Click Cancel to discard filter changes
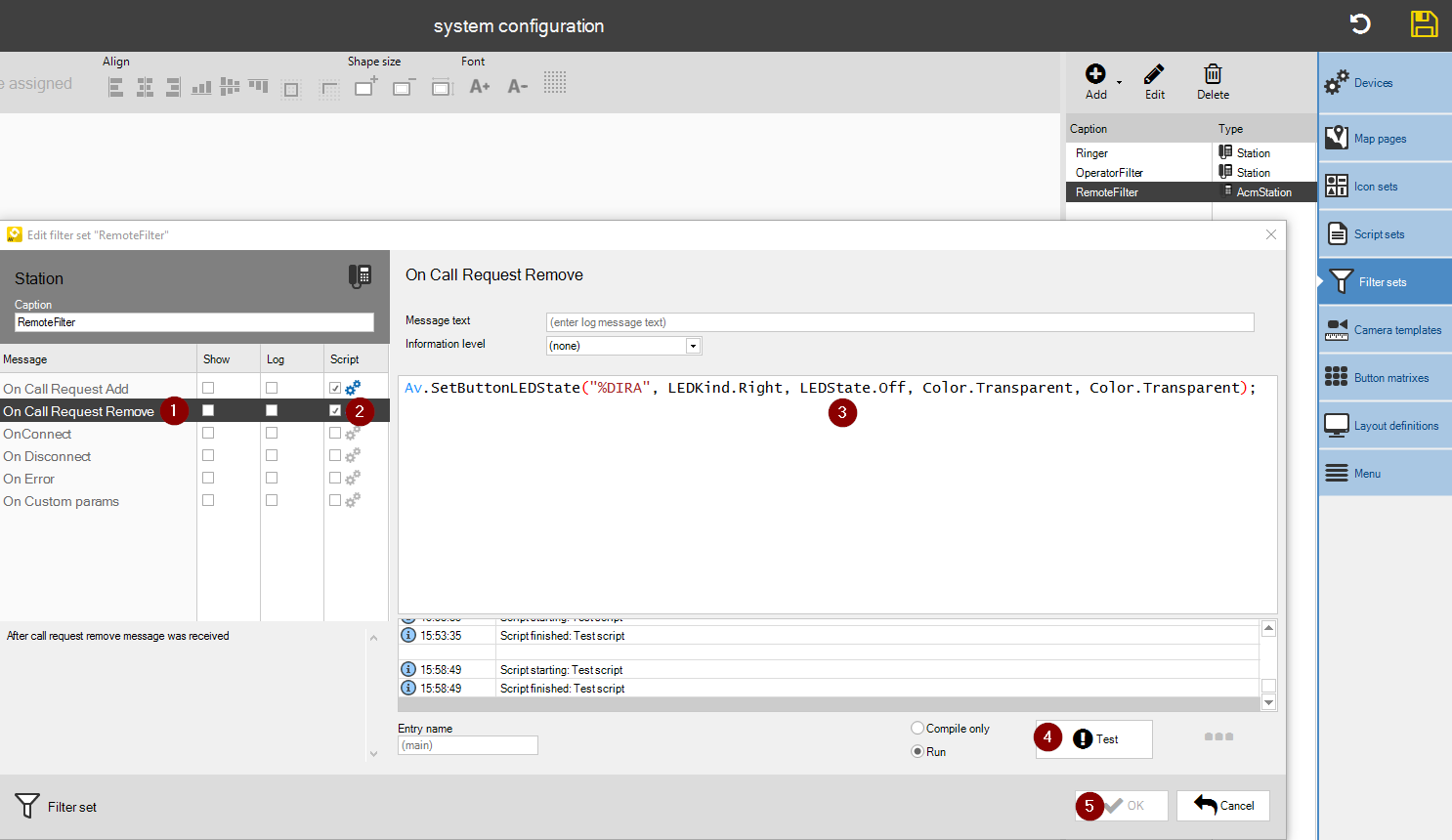 [x=1223, y=806]
